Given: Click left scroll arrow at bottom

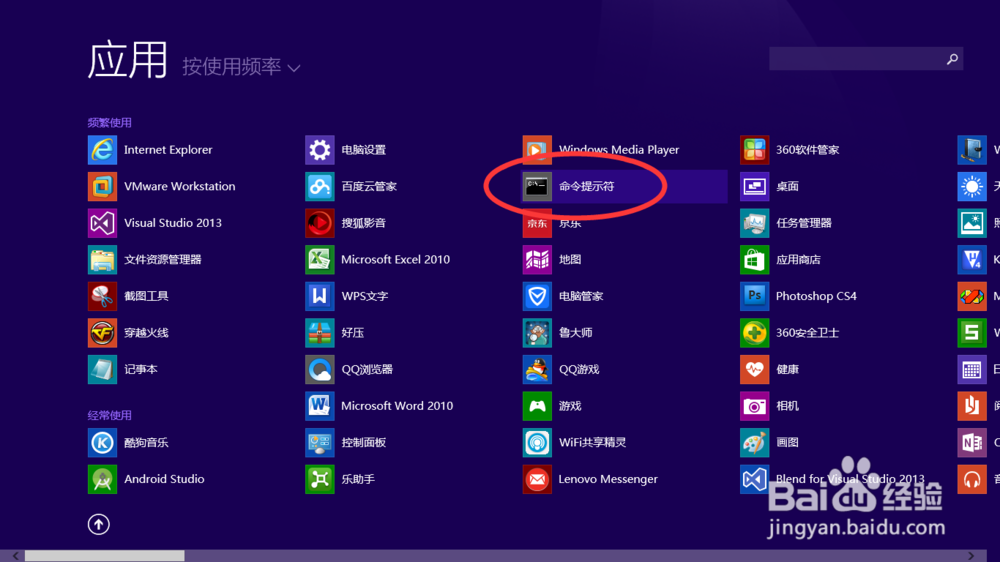Looking at the screenshot, I should (16, 556).
